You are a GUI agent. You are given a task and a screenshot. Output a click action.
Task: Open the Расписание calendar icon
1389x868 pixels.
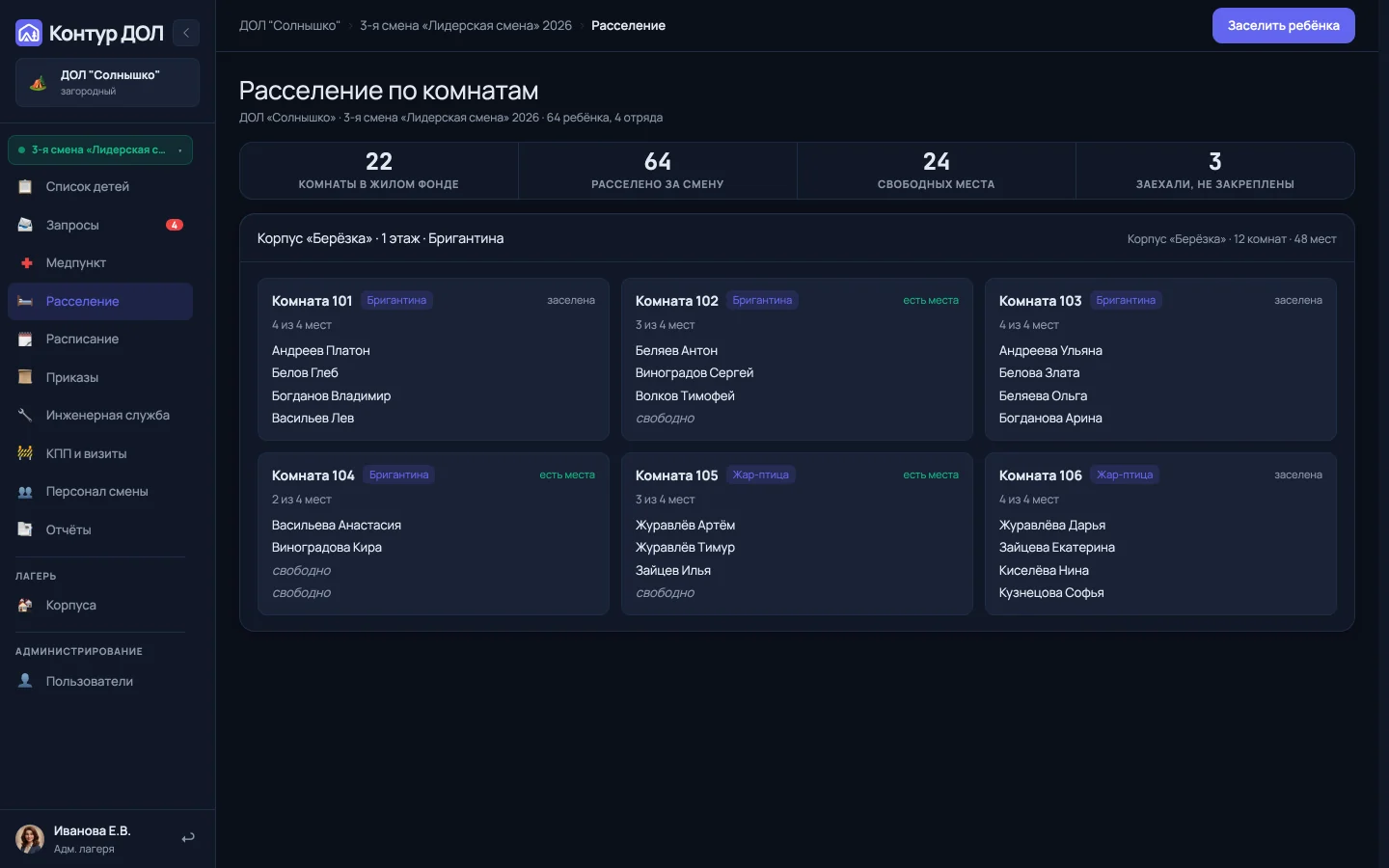coord(26,339)
